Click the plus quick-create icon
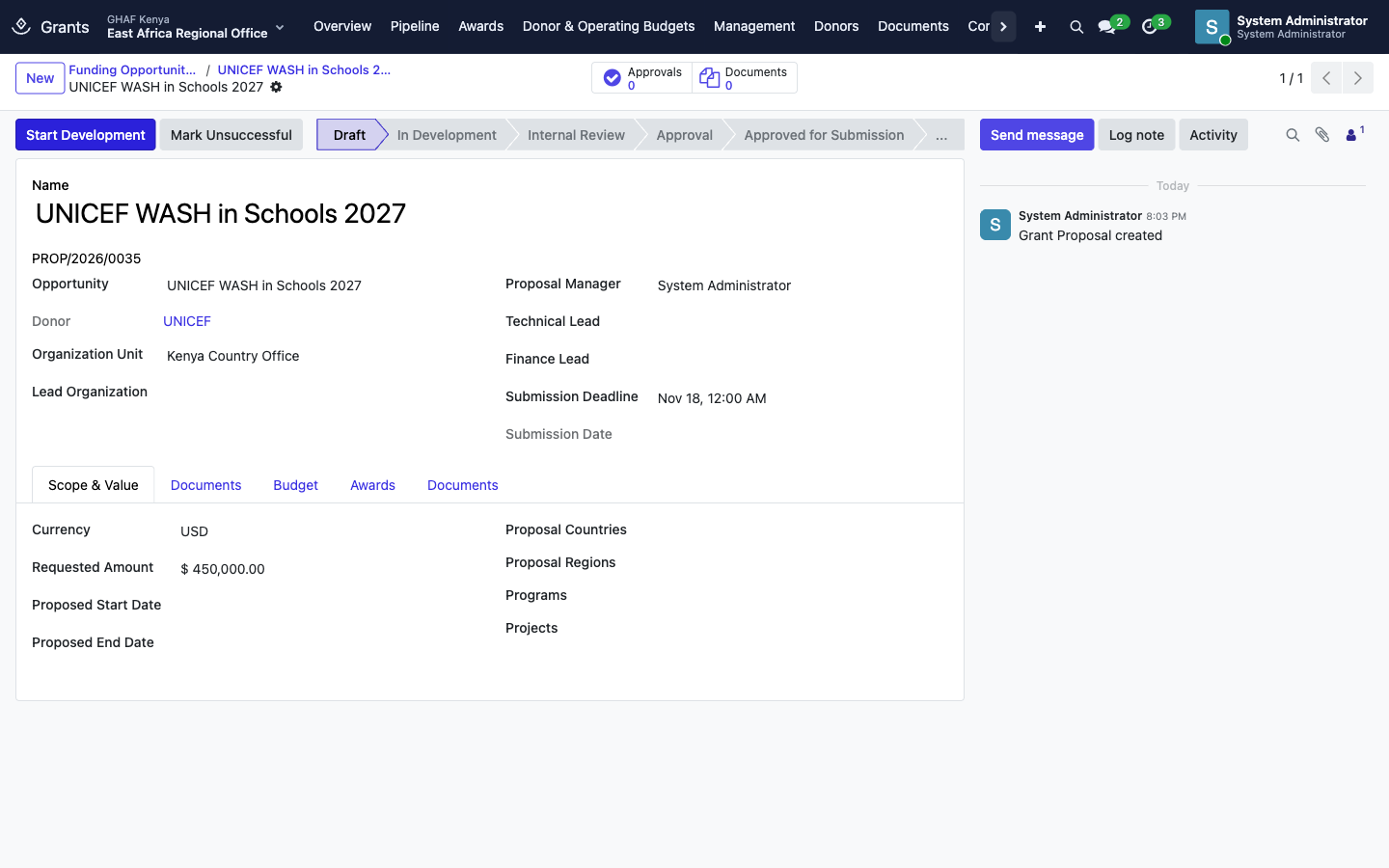 click(1040, 27)
